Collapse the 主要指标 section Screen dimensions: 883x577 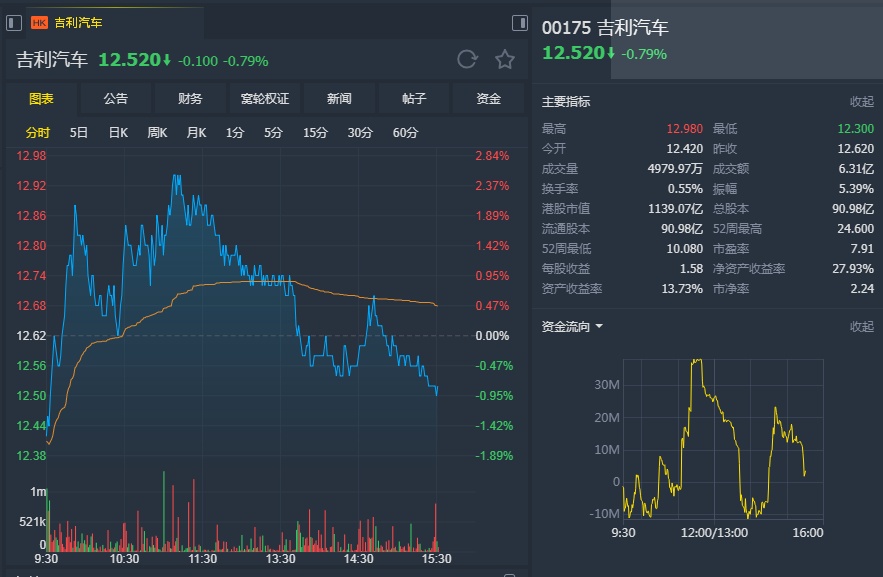861,102
